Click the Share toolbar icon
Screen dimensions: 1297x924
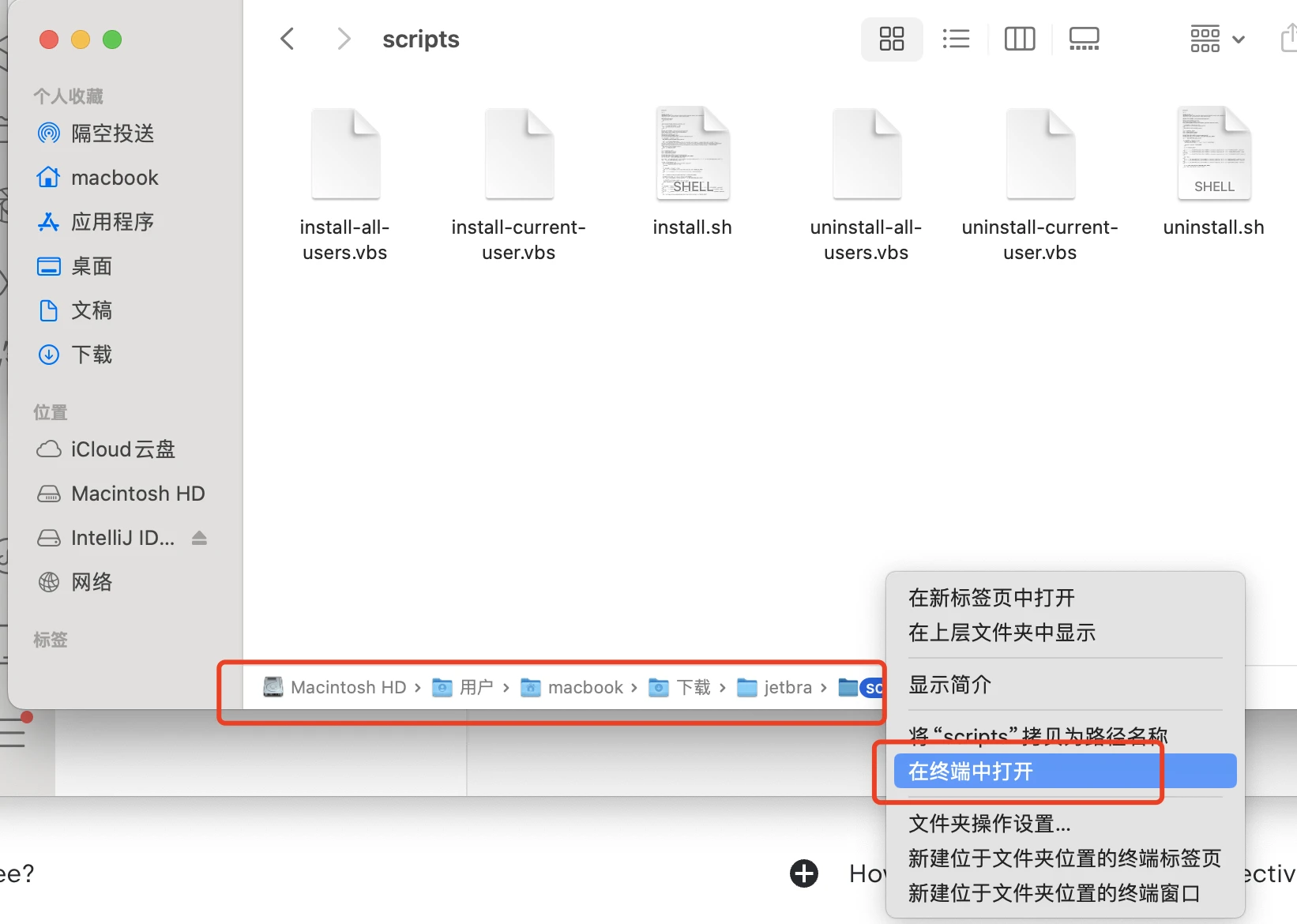point(1289,39)
